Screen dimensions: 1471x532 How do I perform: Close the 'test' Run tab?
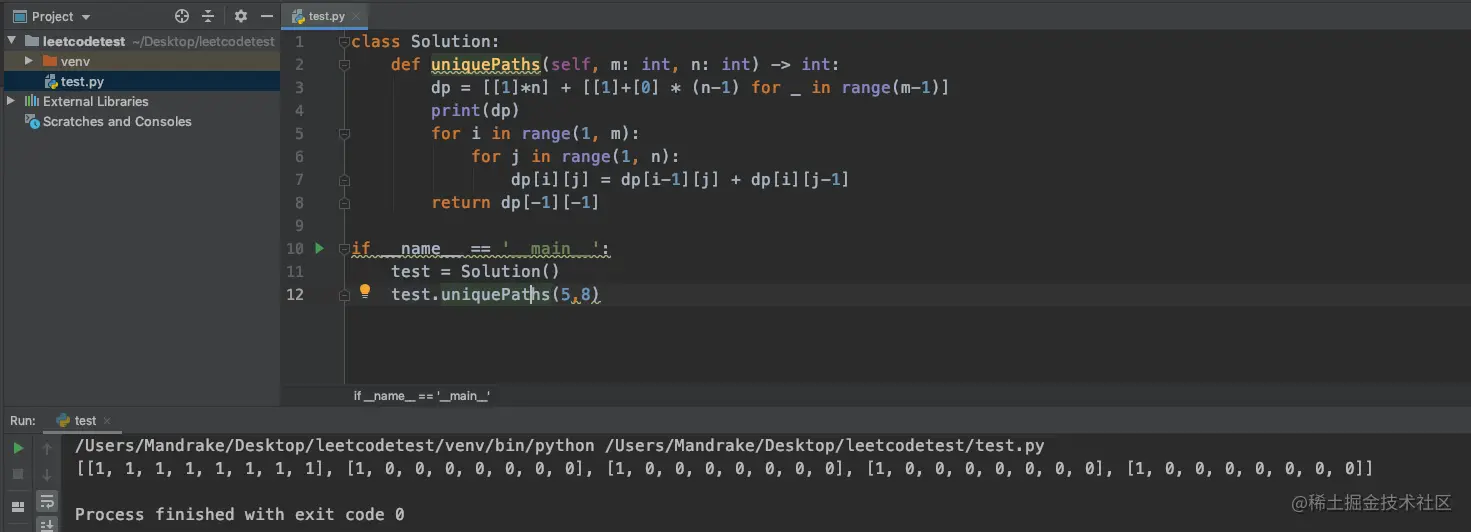(107, 421)
